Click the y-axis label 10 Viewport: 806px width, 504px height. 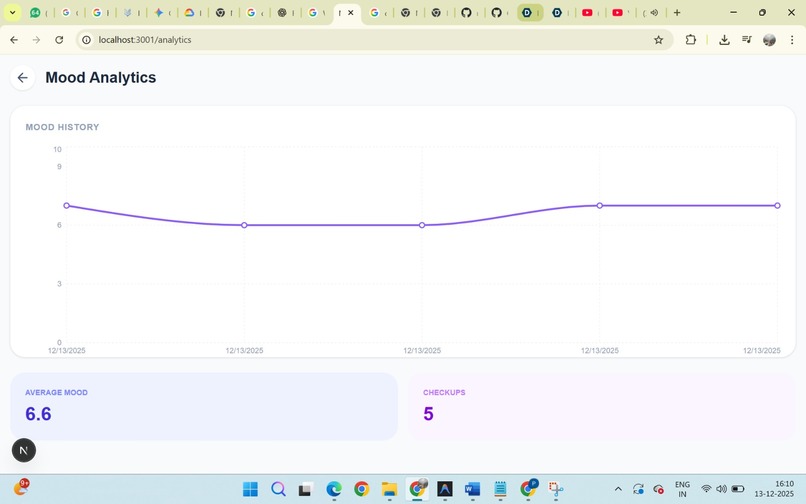coord(57,149)
